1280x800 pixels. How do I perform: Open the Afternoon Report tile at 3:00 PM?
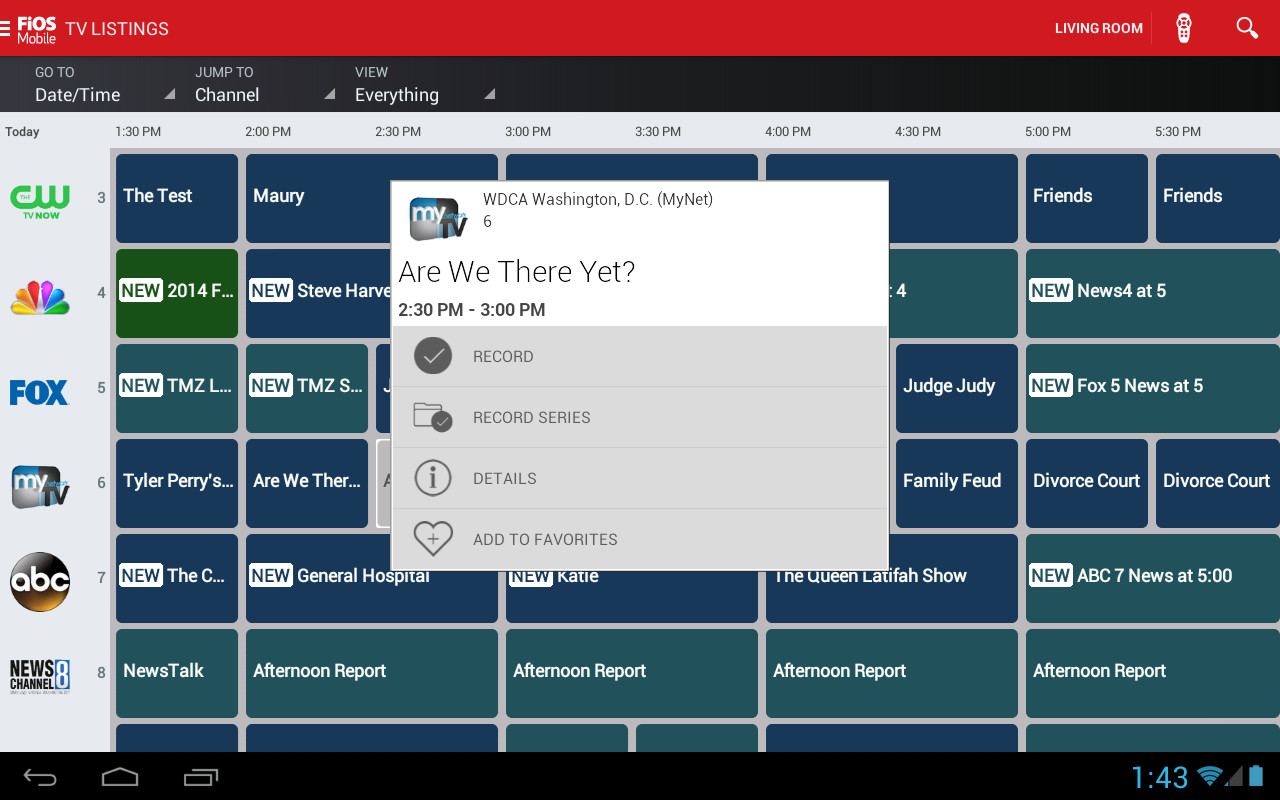coord(632,673)
